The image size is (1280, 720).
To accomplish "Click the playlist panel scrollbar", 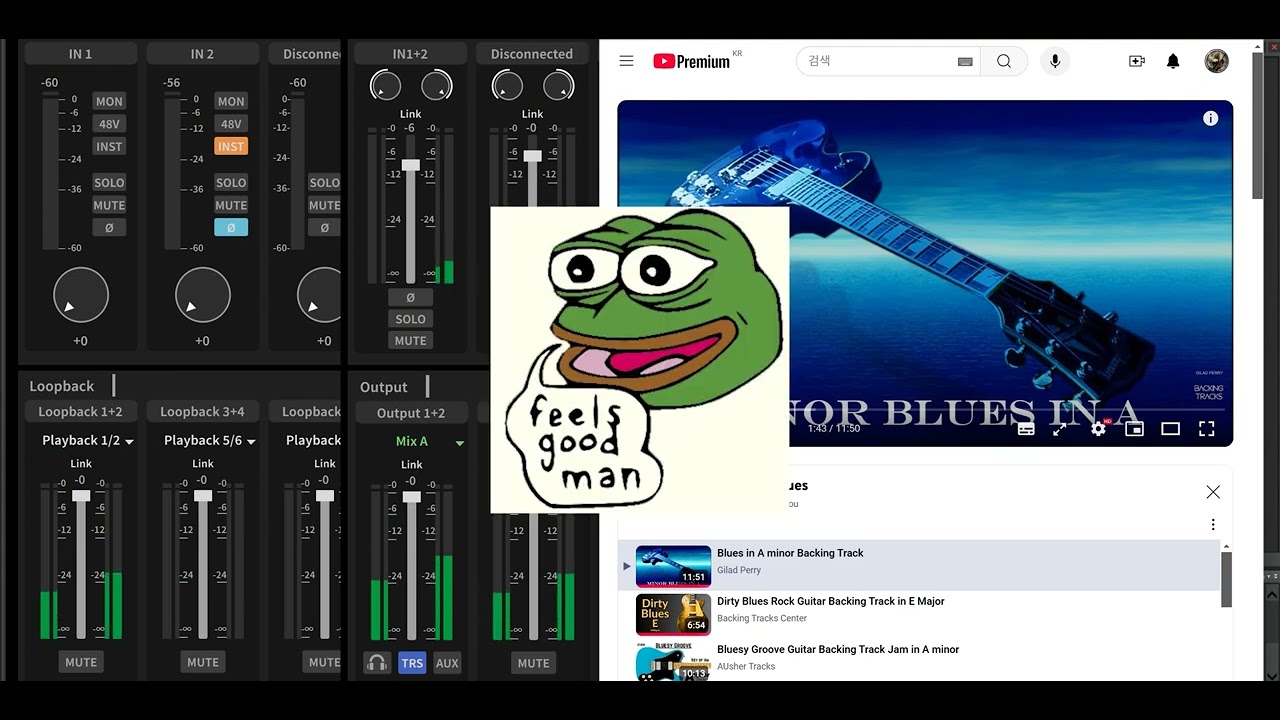I will point(1226,578).
